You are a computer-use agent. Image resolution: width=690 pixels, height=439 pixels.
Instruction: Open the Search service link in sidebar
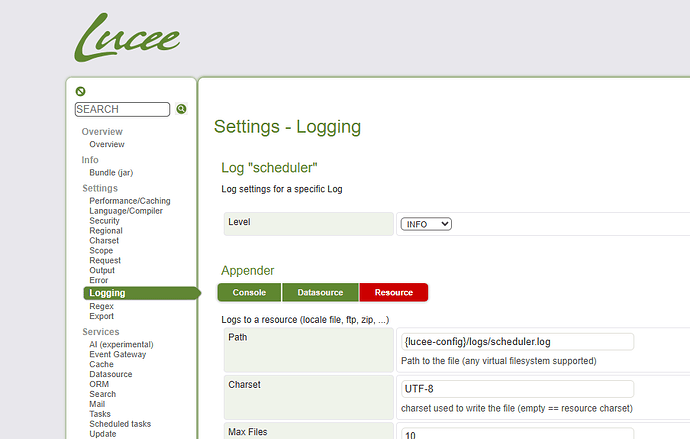(x=103, y=394)
